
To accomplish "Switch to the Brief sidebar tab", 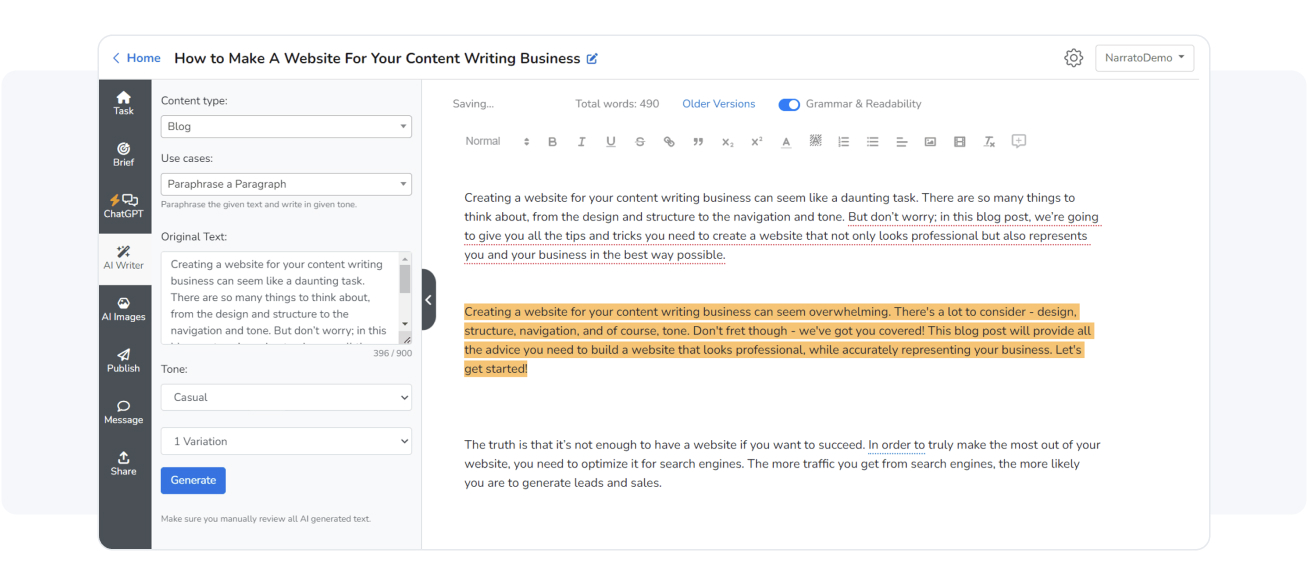I will 124,154.
